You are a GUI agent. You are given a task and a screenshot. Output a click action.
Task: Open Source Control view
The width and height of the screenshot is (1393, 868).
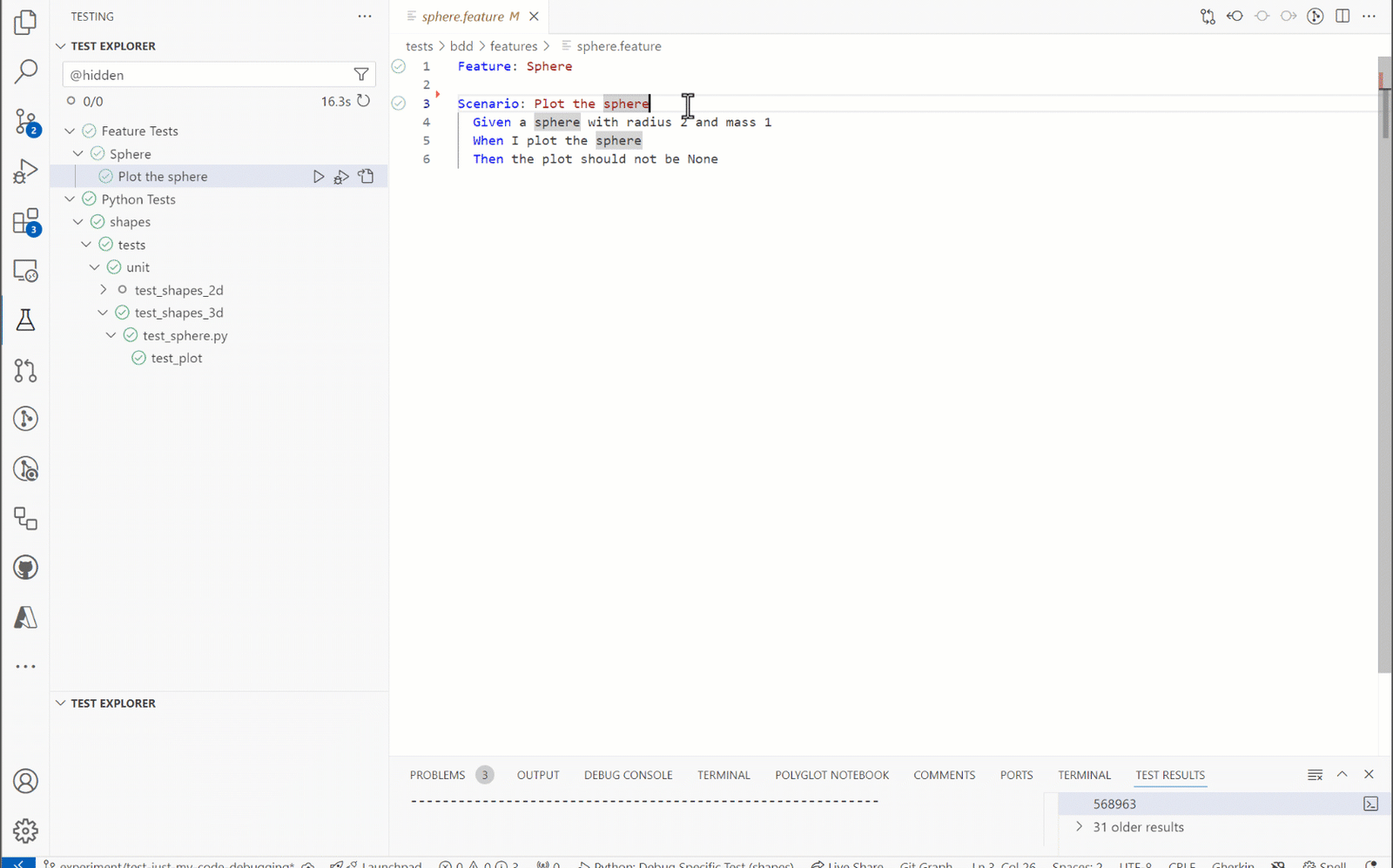(x=25, y=122)
